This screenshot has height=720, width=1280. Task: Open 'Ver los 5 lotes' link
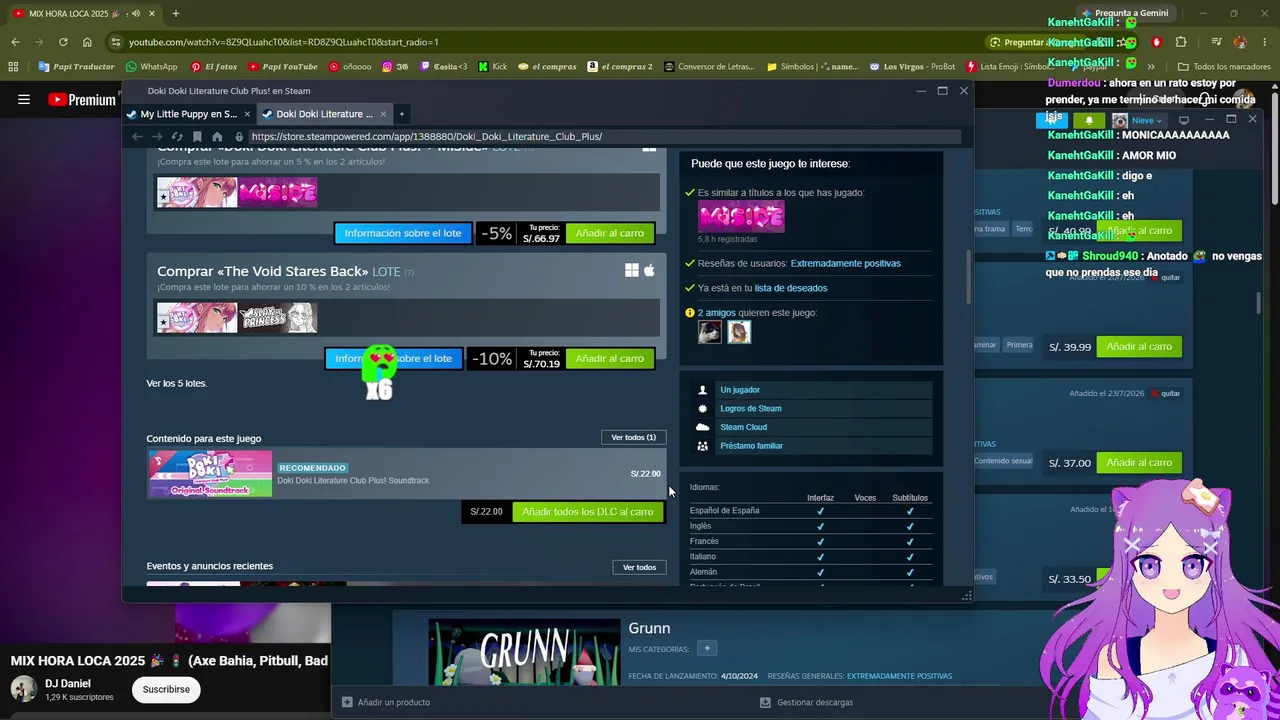[x=177, y=383]
